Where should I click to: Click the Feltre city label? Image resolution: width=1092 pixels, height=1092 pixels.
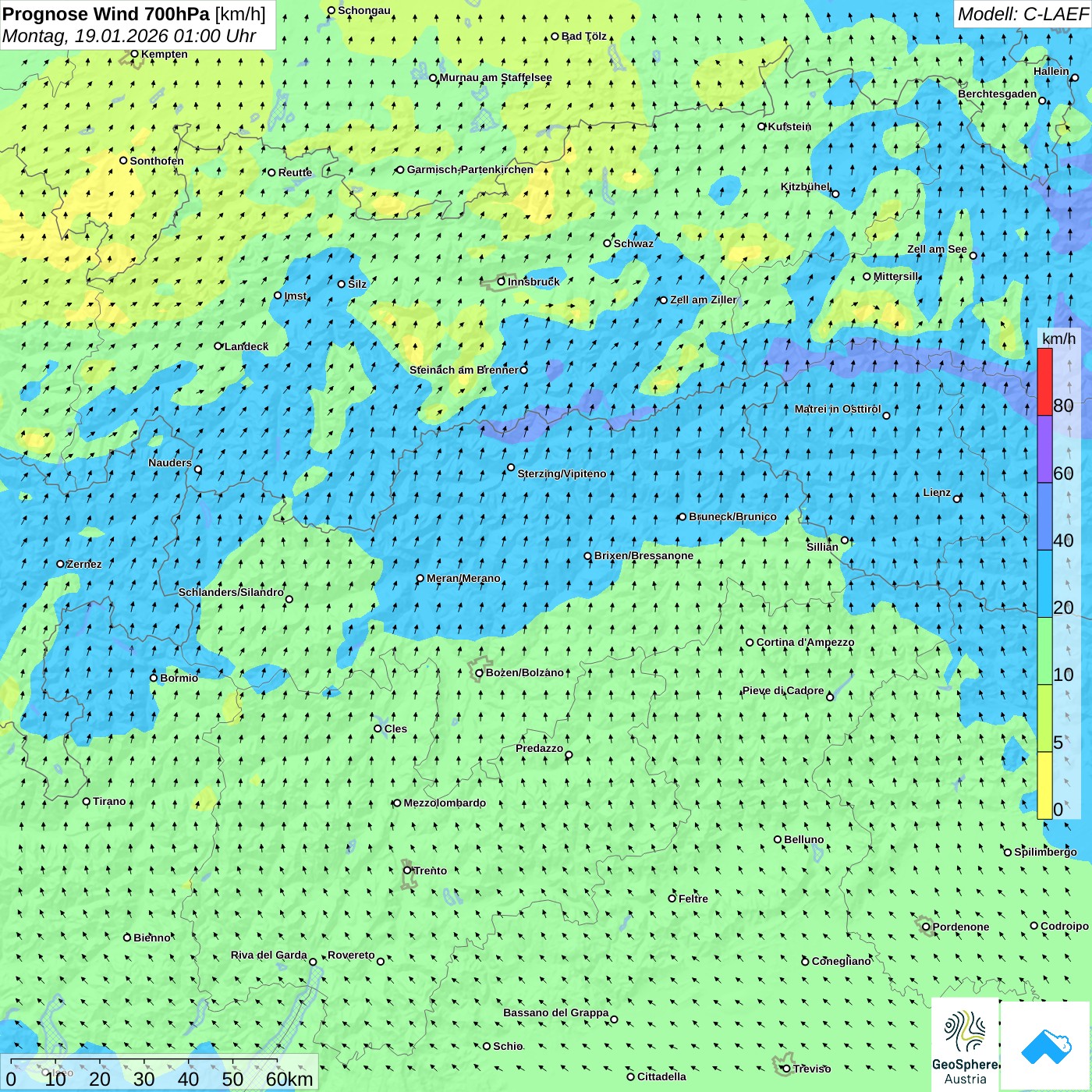693,899
